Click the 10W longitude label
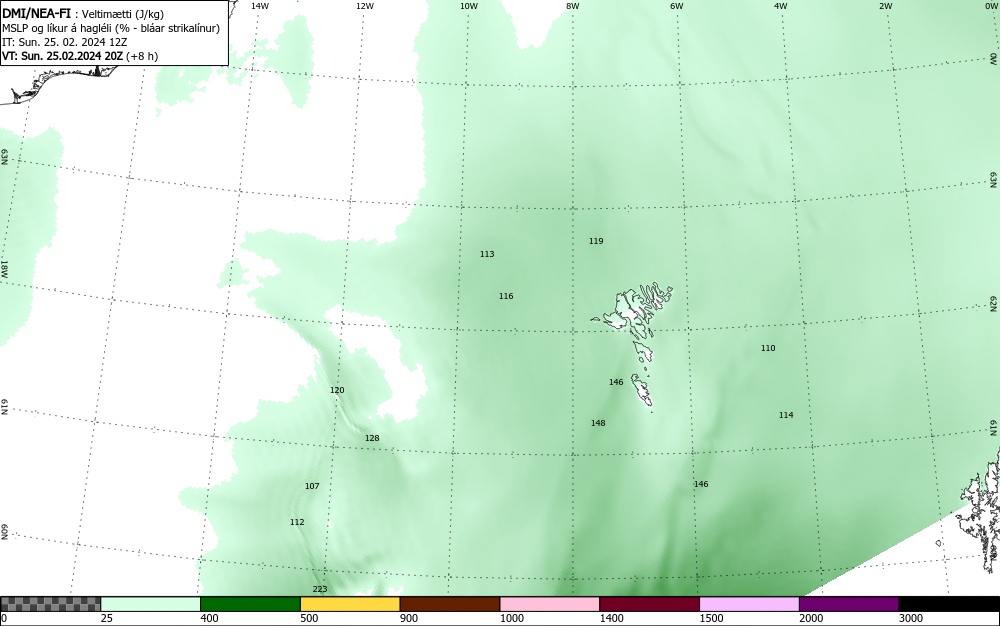The image size is (1000, 626). pos(469,6)
